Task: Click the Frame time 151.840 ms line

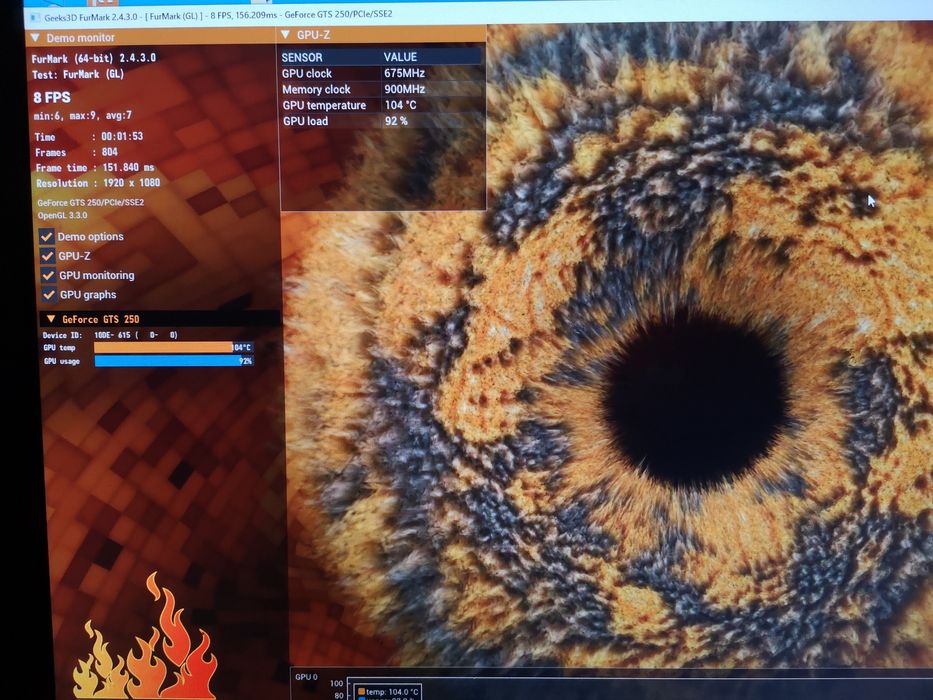Action: click(x=95, y=168)
